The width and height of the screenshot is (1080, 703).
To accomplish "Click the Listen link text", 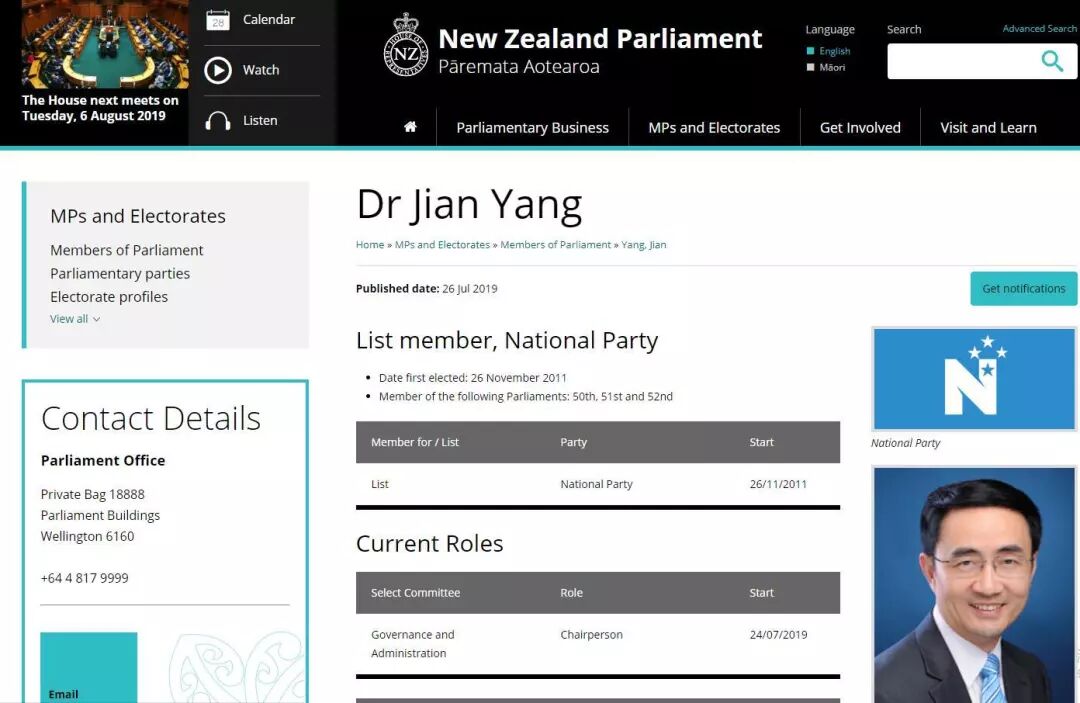I will point(260,120).
